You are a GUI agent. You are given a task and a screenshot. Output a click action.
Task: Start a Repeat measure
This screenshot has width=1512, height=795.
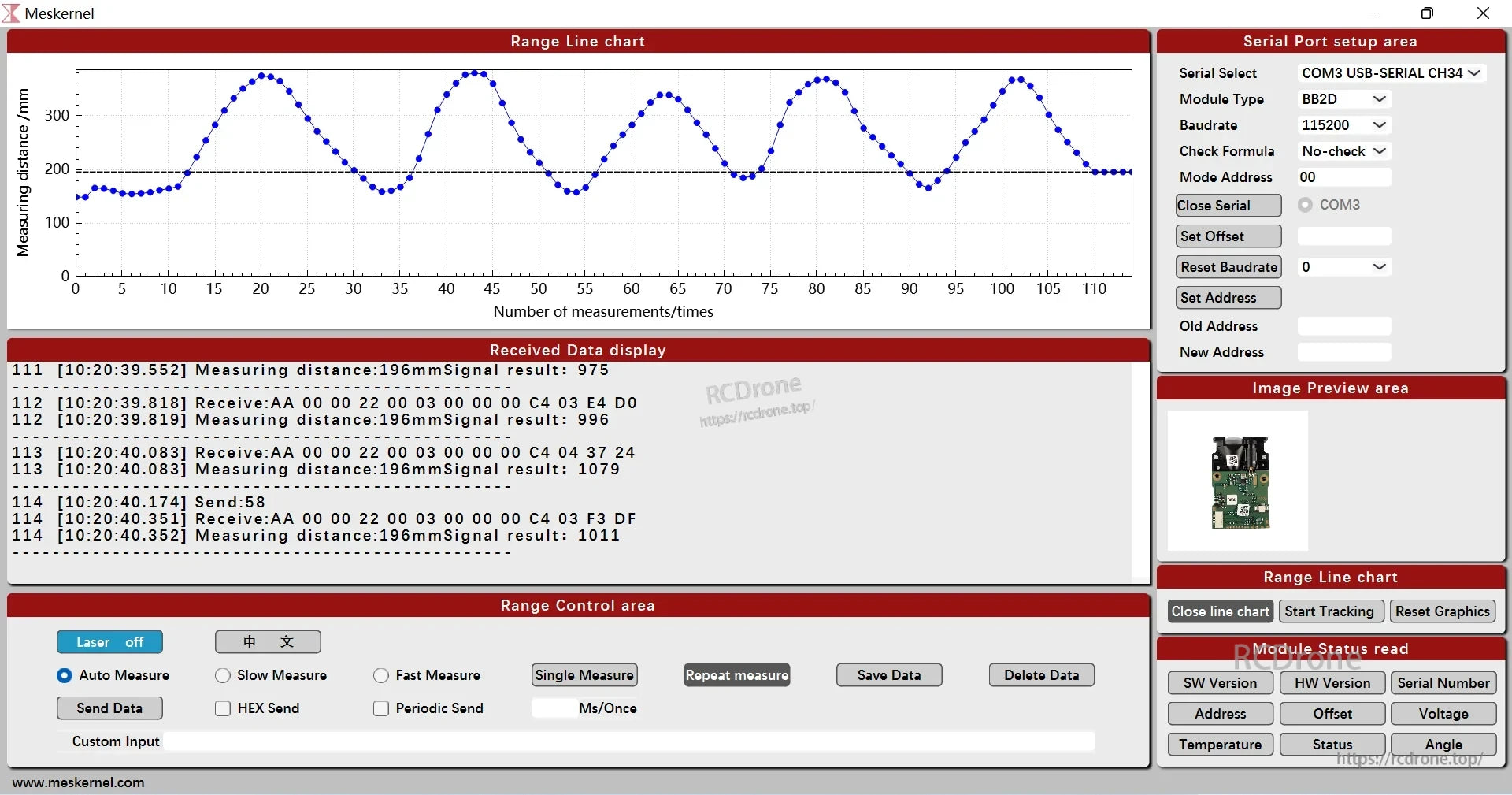tap(736, 675)
